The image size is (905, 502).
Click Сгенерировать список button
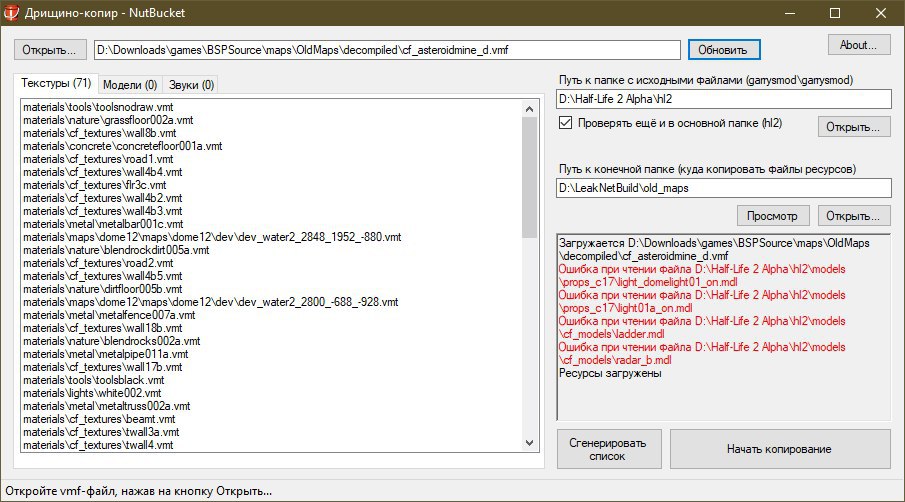609,449
